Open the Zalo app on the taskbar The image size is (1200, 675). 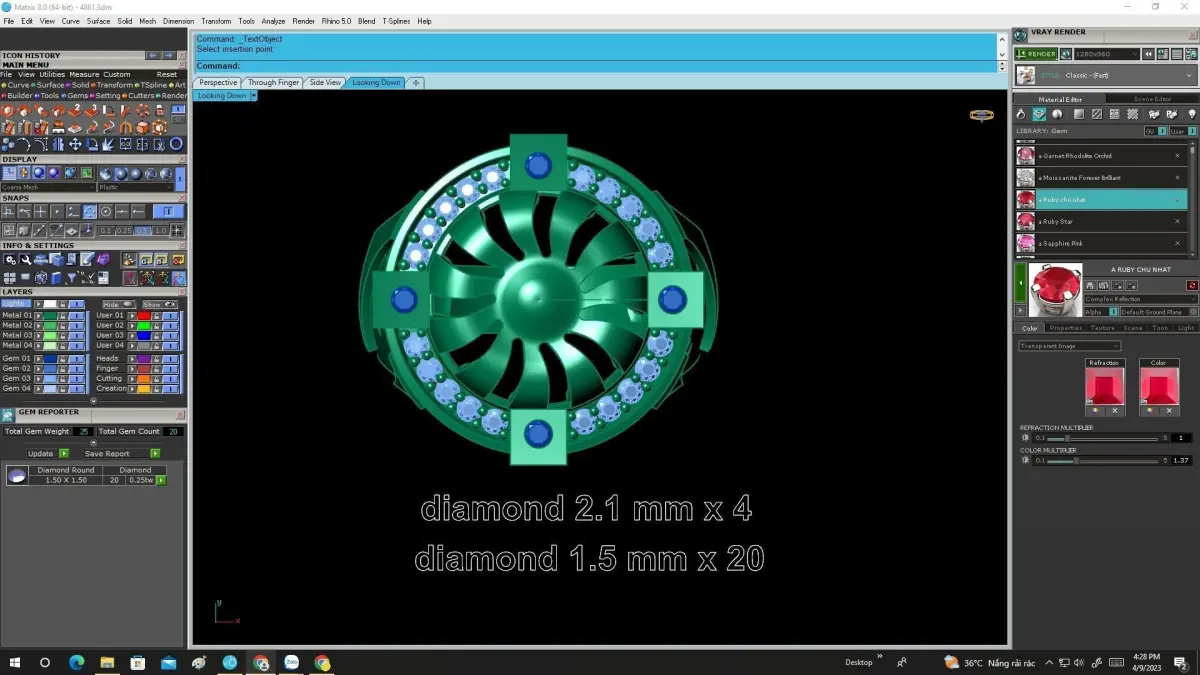(x=291, y=662)
